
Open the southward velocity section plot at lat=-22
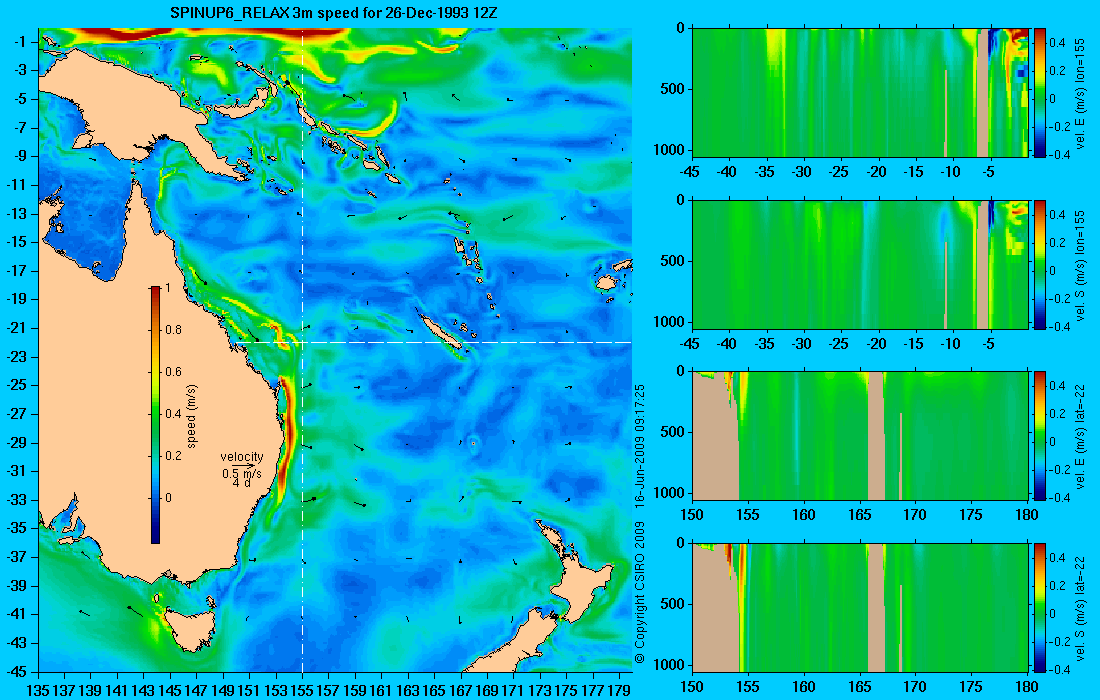point(860,607)
